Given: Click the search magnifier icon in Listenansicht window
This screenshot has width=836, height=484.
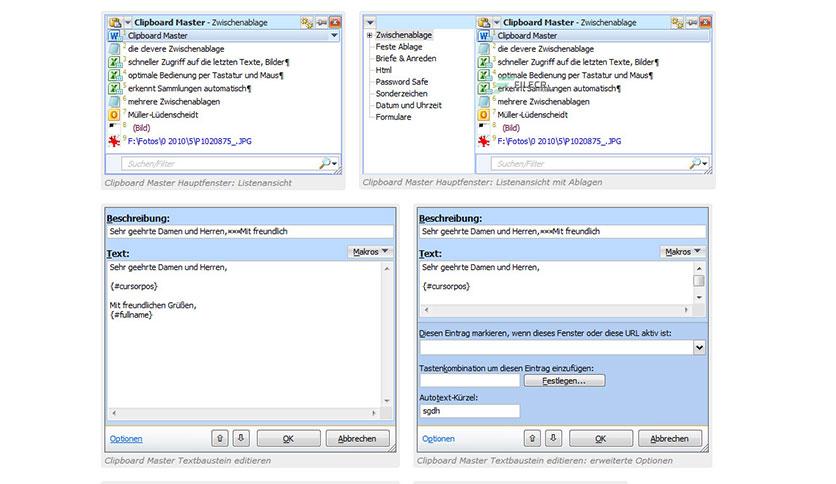Looking at the screenshot, I should click(x=325, y=164).
